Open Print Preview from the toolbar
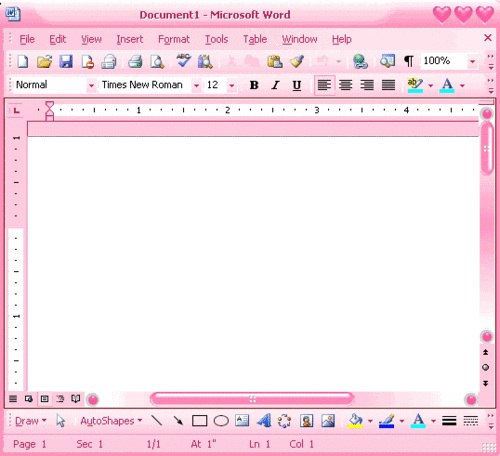Viewport: 500px width, 456px height. click(x=157, y=62)
